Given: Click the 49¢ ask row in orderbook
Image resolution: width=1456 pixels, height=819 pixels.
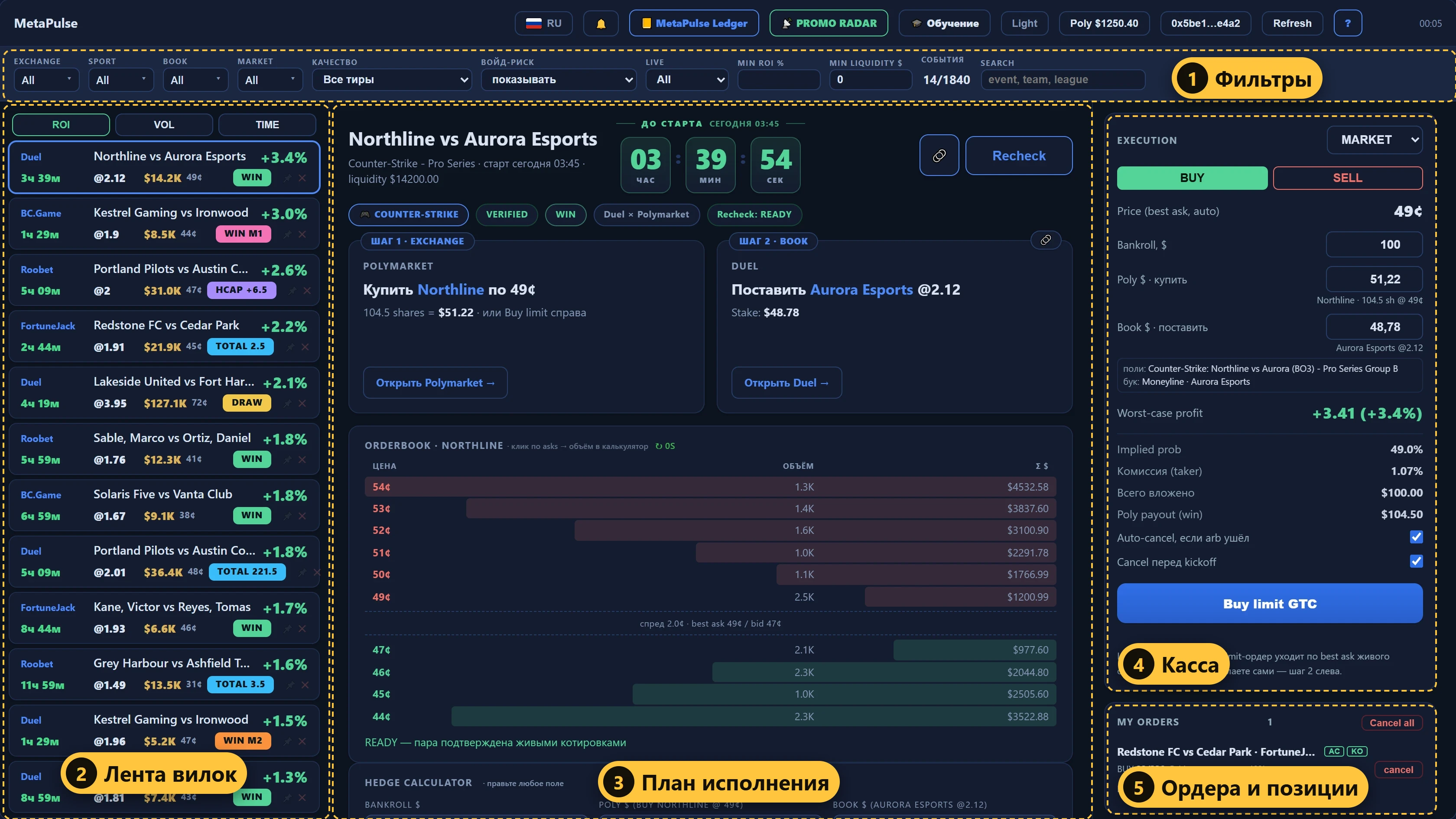Looking at the screenshot, I should coord(711,597).
